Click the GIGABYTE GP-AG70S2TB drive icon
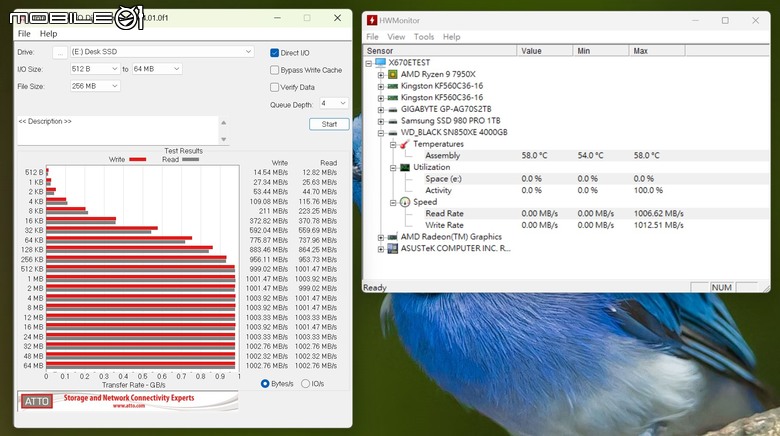 [392, 109]
